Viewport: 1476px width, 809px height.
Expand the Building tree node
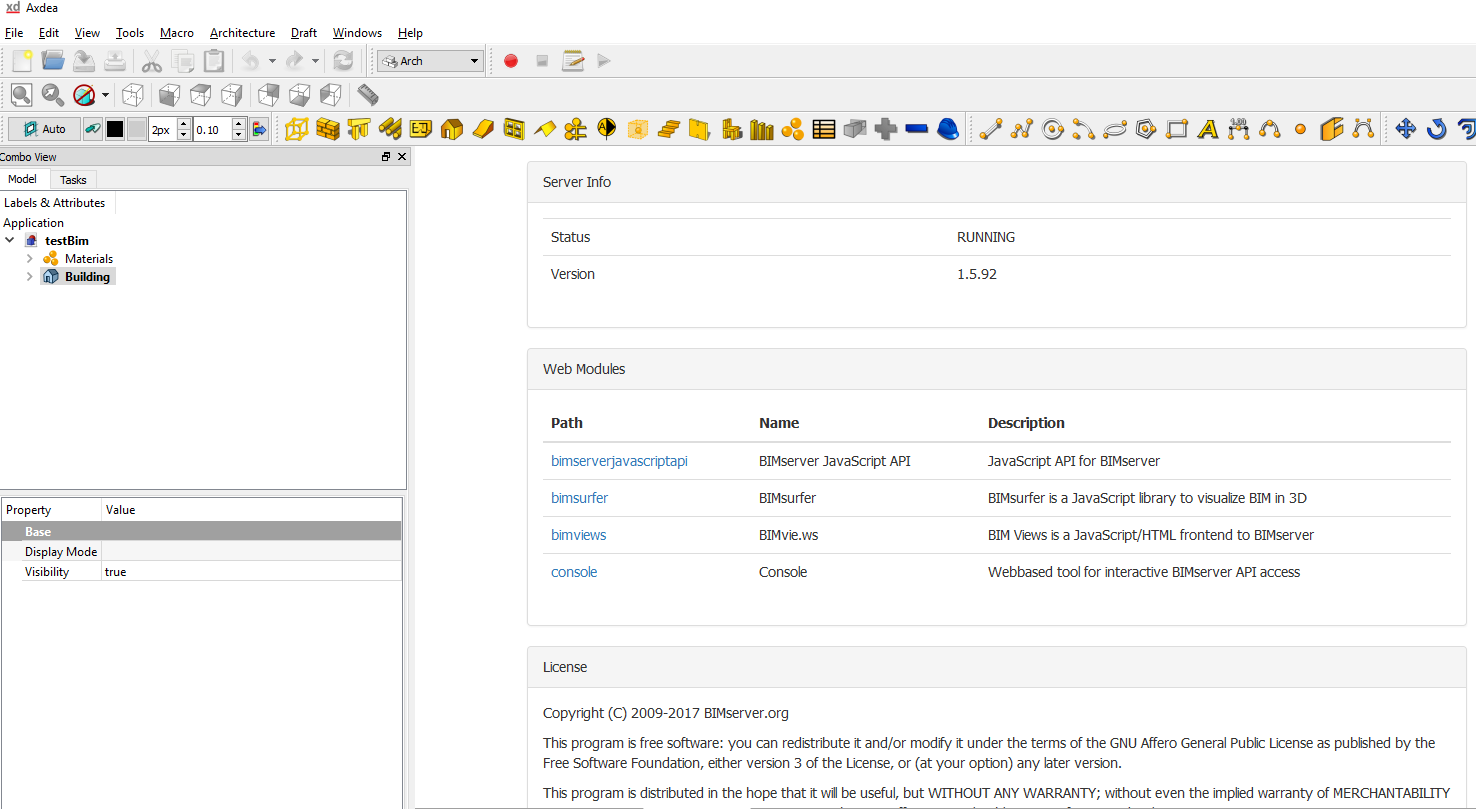(29, 276)
